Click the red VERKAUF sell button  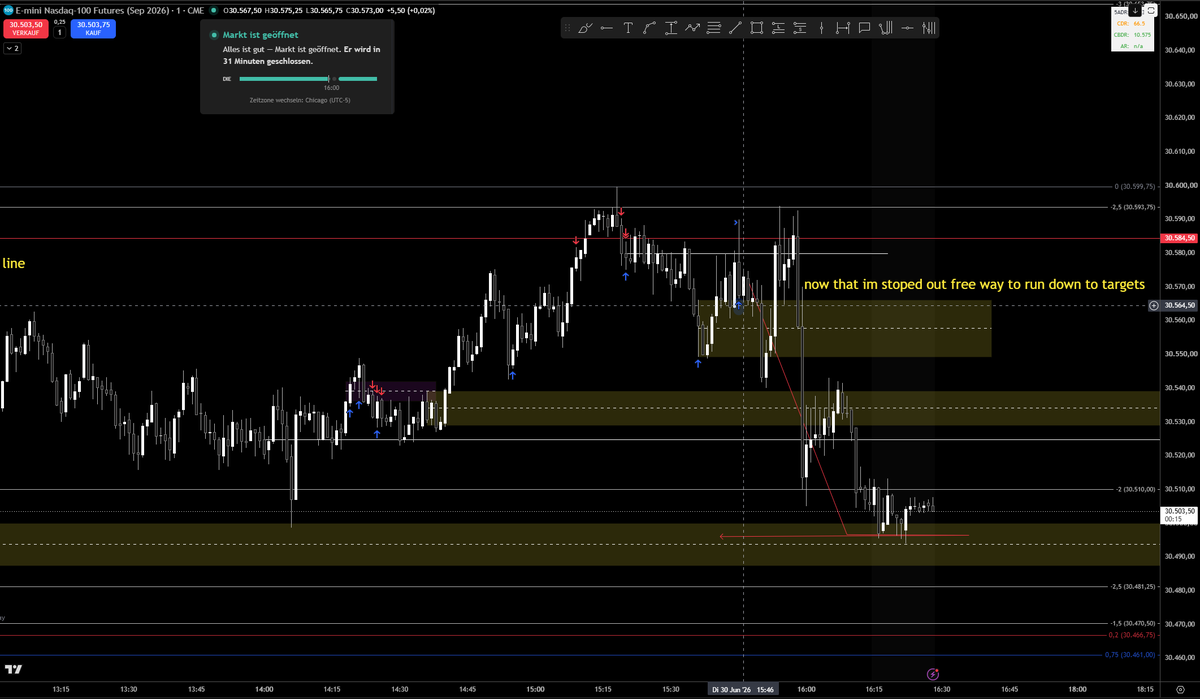click(x=25, y=29)
